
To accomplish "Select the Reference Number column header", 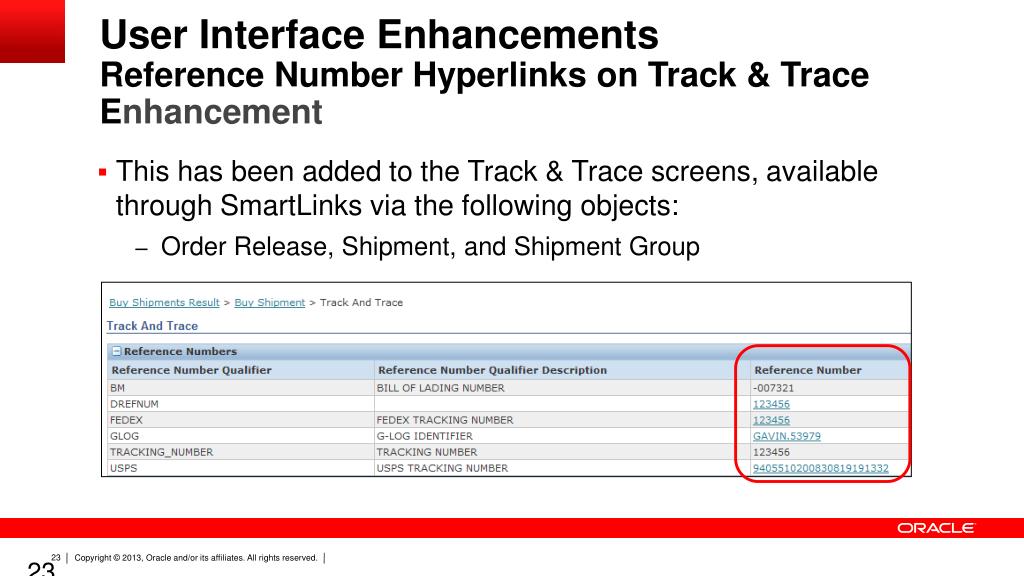I will [808, 370].
